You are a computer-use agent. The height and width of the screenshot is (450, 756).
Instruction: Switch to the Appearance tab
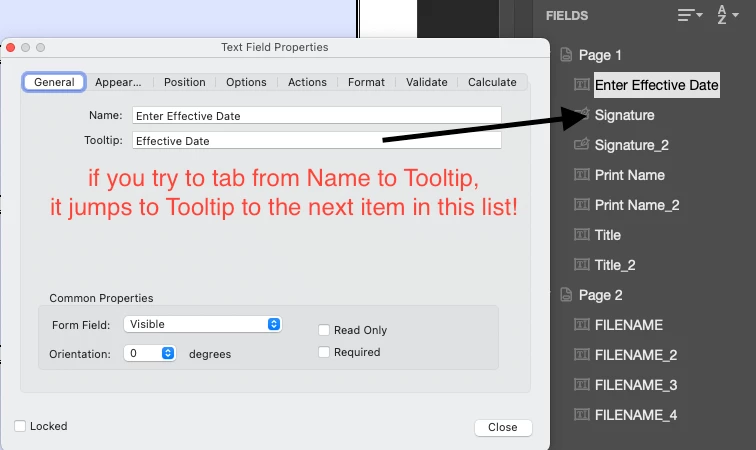[118, 82]
